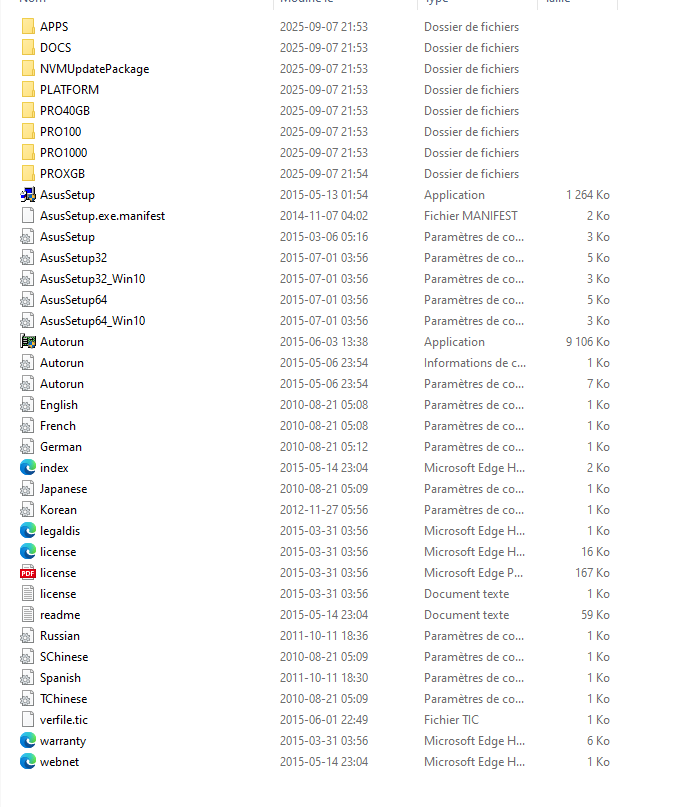
Task: Click the gear config icon of AsusSetup64
Action: point(27,300)
